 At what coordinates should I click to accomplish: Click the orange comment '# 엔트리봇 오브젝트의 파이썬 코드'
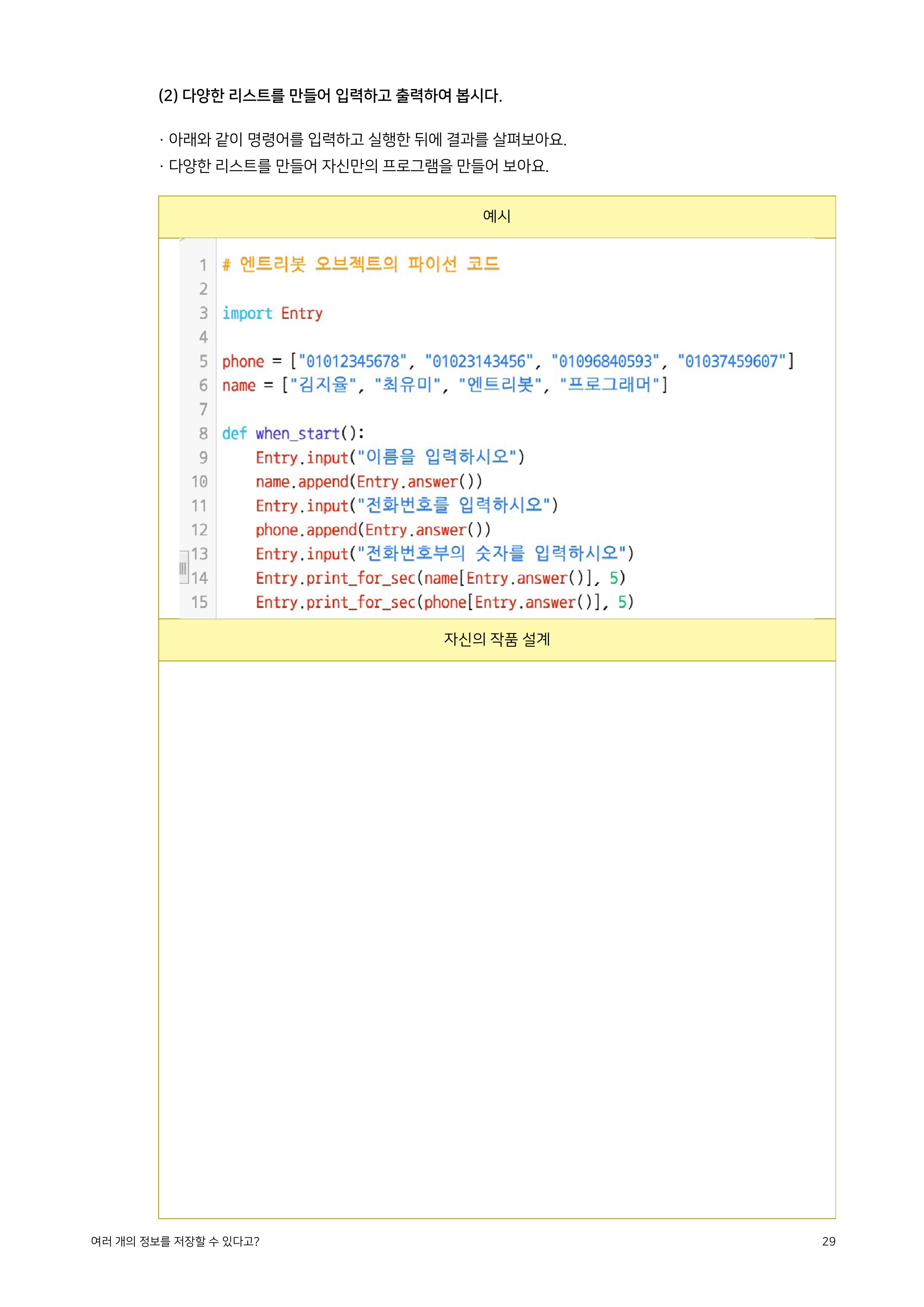pyautogui.click(x=361, y=264)
